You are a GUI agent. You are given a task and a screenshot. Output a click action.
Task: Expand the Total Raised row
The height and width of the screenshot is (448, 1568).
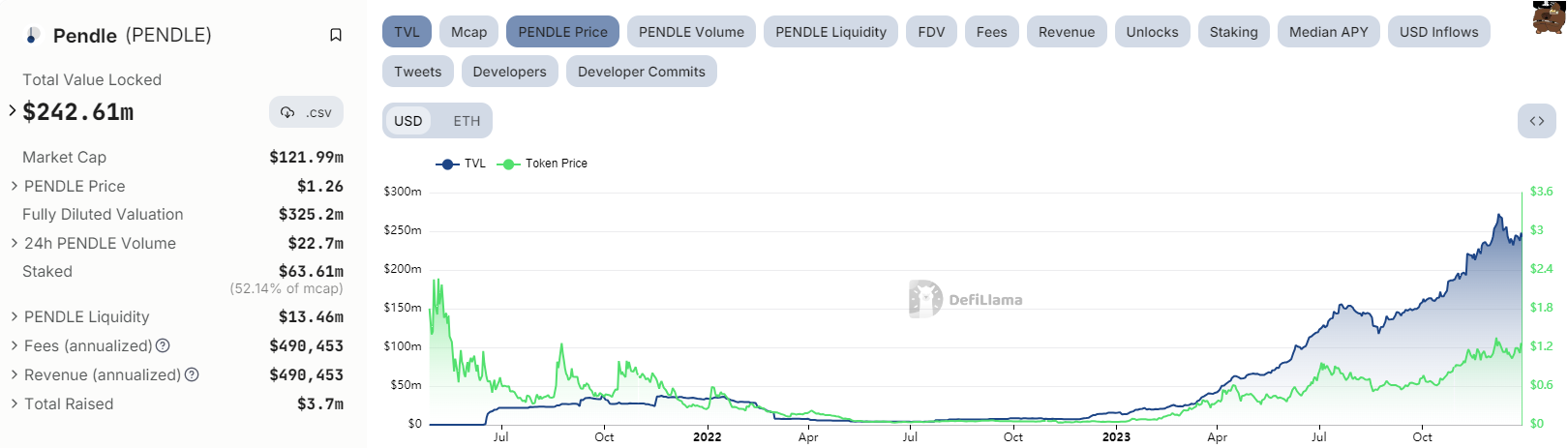[x=15, y=403]
